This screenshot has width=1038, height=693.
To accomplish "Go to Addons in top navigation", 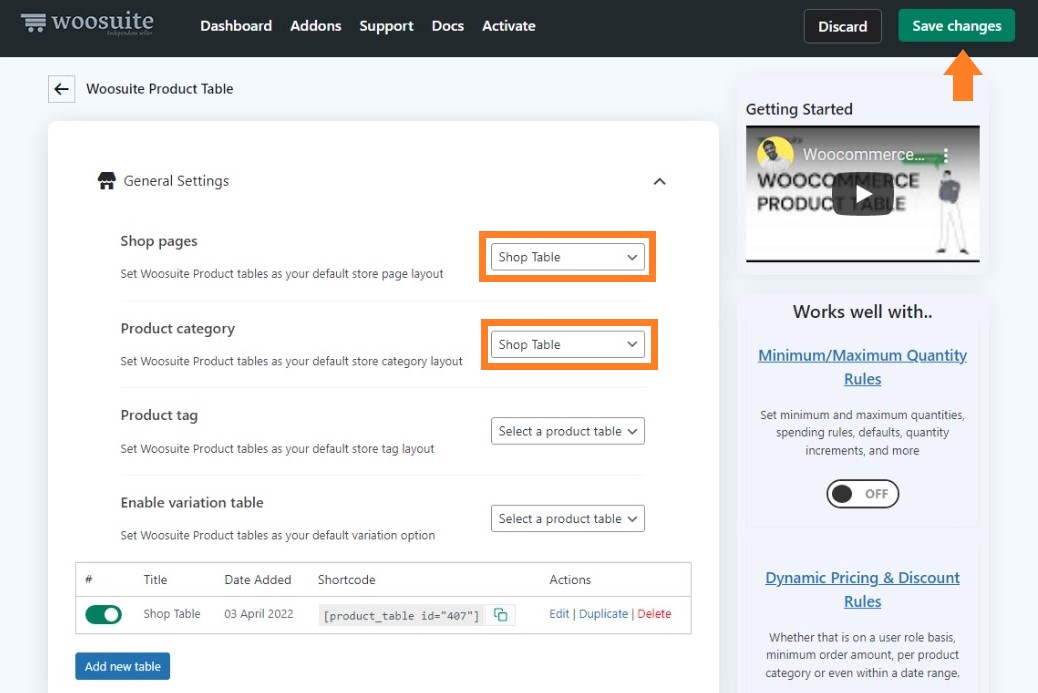I will click(x=316, y=26).
